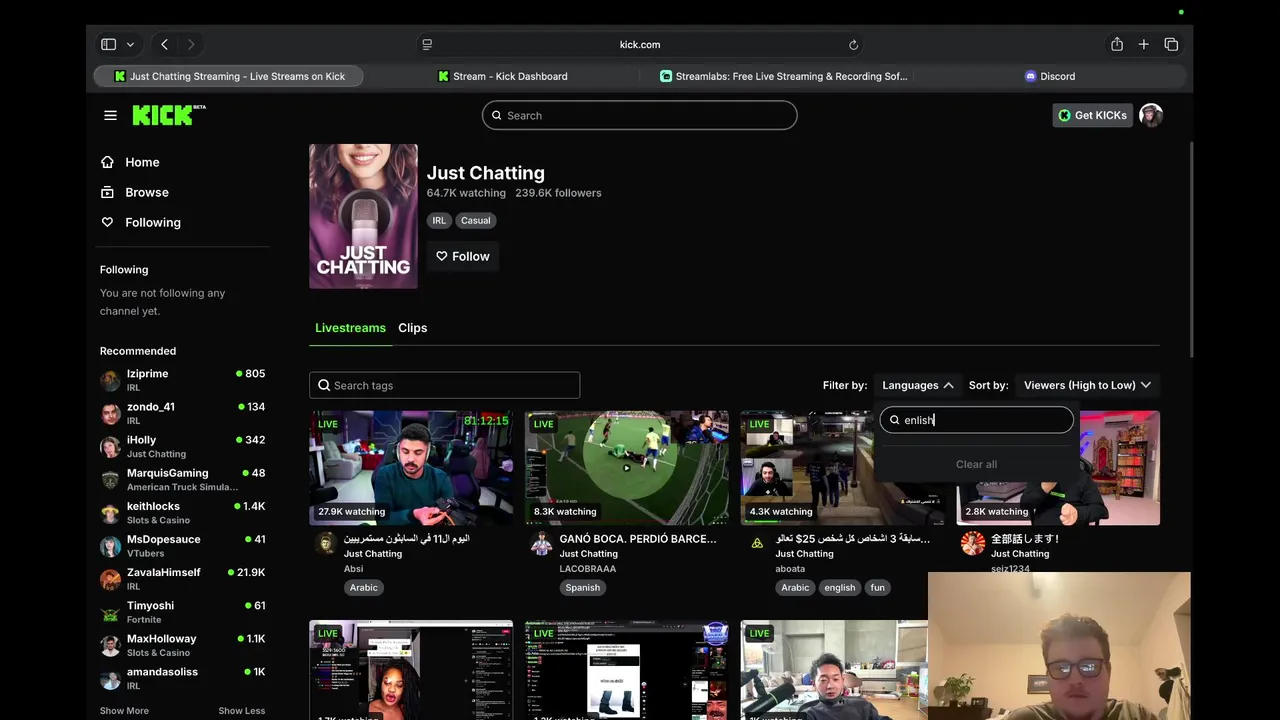Click the Safari sidebar toggle icon
This screenshot has height=720, width=1280.
pos(108,44)
